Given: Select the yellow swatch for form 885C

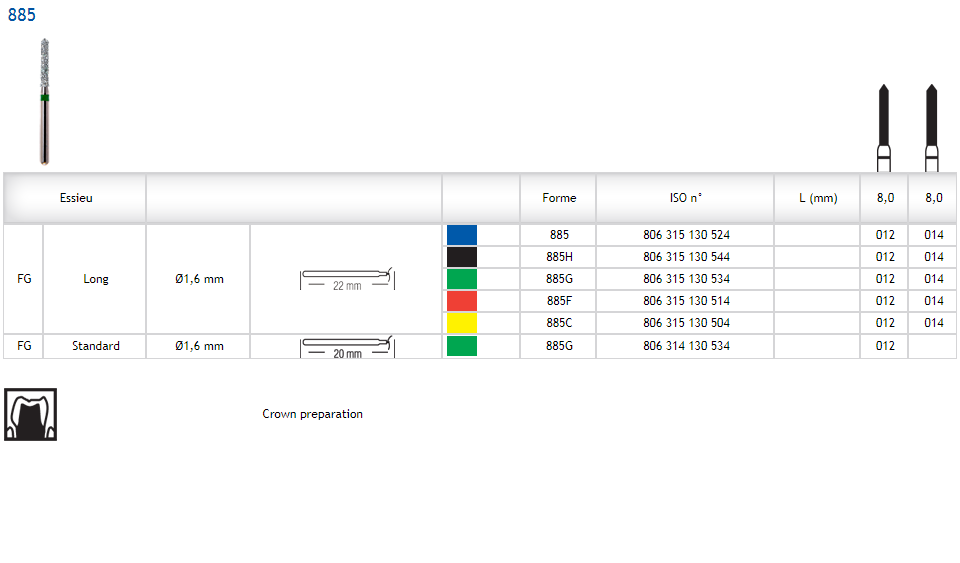Looking at the screenshot, I should click(x=462, y=323).
